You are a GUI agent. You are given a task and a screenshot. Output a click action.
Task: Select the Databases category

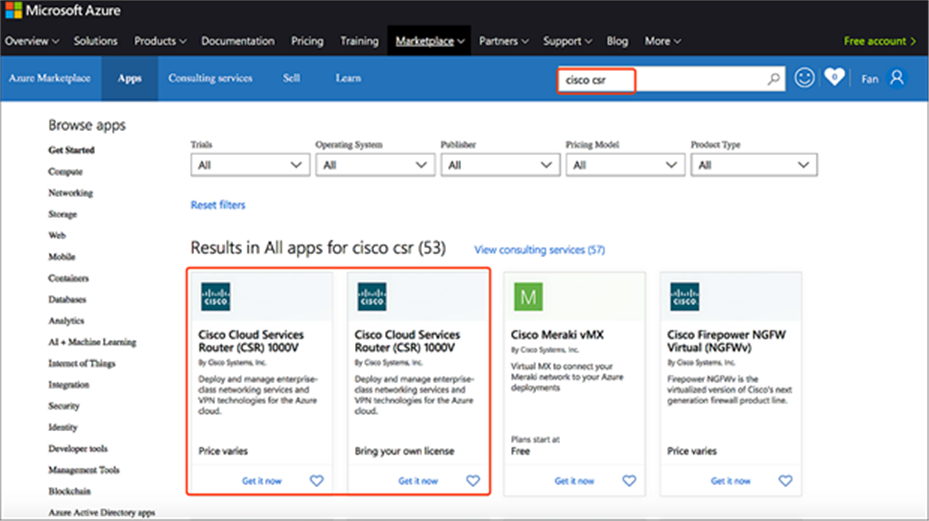coord(67,299)
